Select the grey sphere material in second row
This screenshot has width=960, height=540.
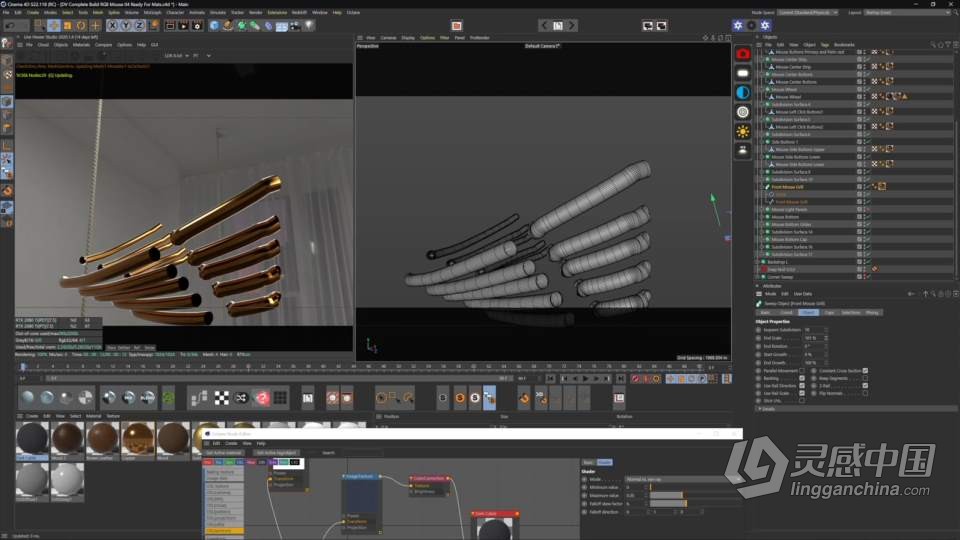(32, 481)
